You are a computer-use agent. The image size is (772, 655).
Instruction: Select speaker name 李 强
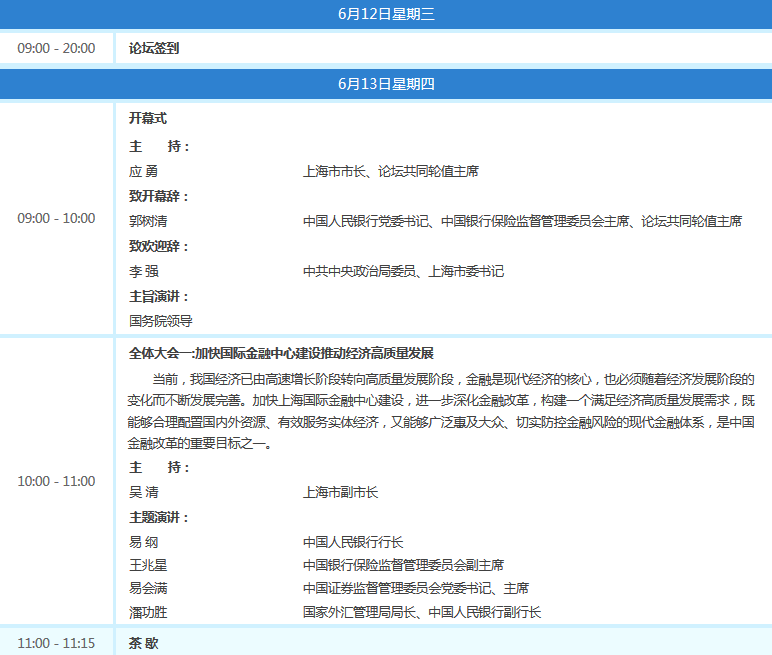coord(144,271)
